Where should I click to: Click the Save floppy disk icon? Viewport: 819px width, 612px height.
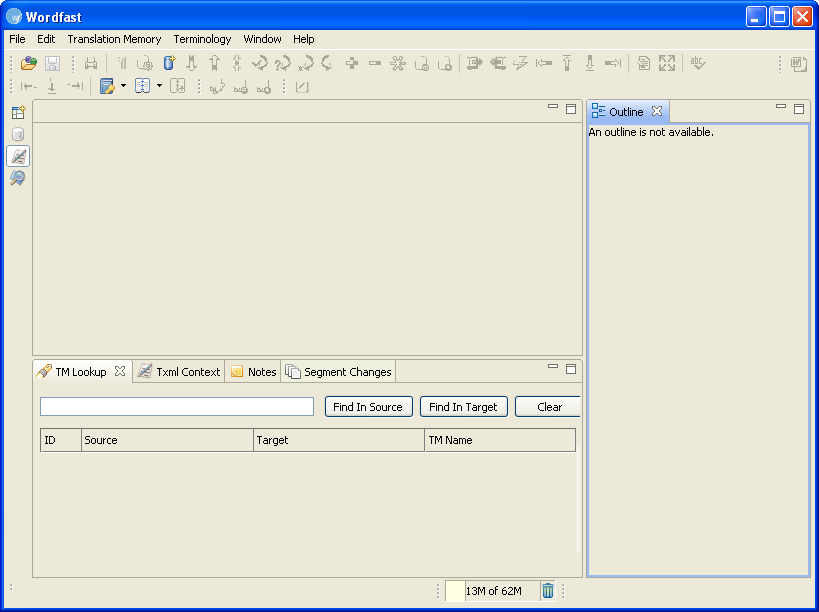(52, 63)
